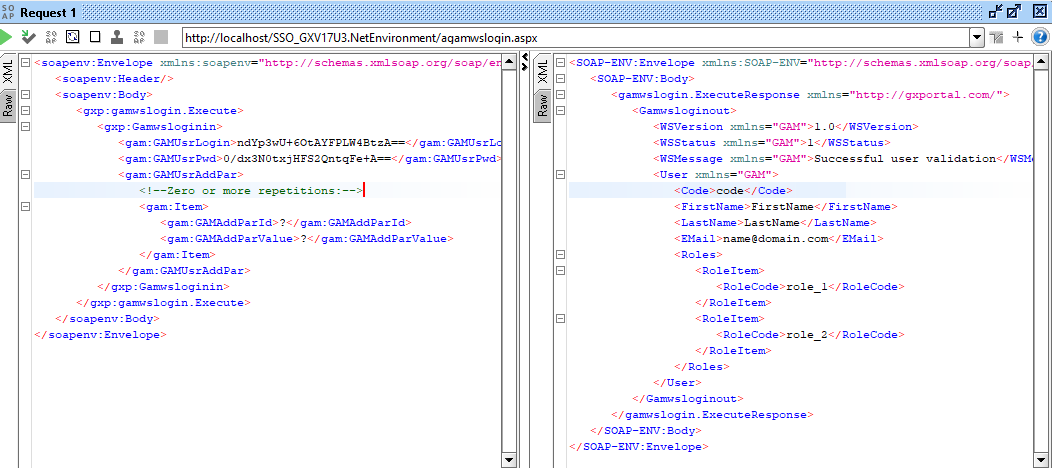1052x468 pixels.
Task: Click the recreate default request icon
Action: point(73,37)
